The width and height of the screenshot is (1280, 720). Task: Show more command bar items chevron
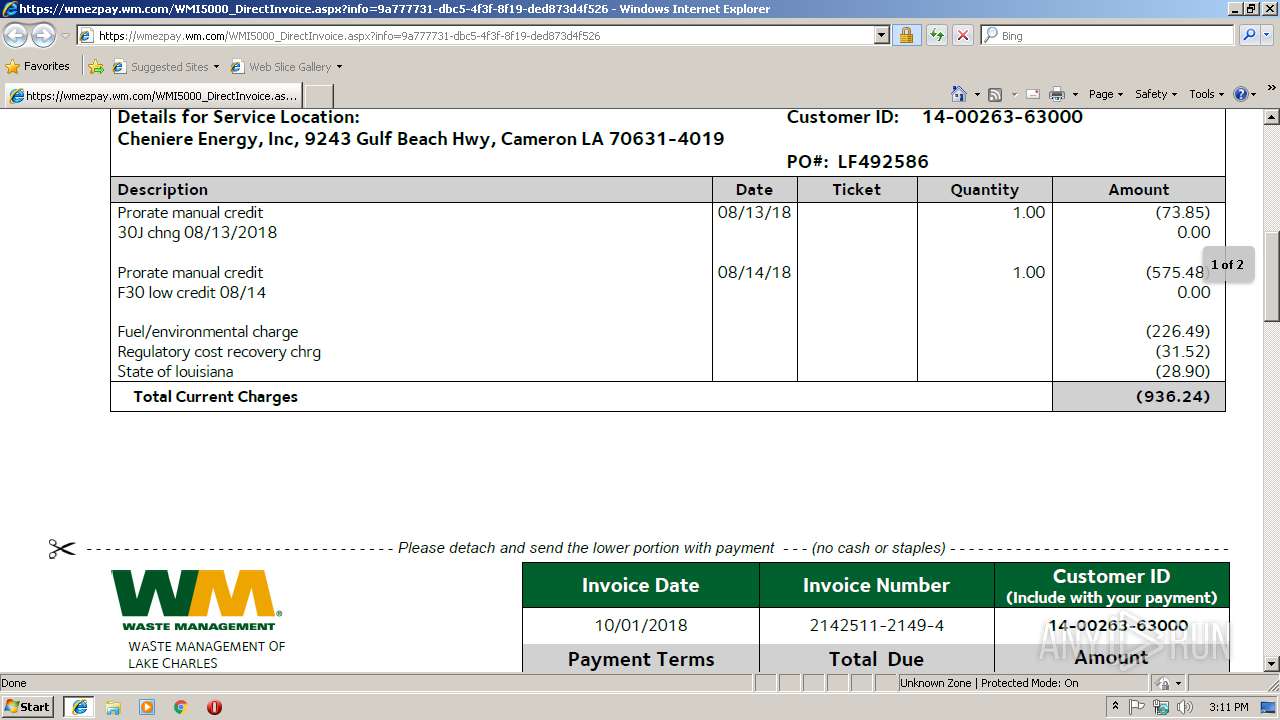(x=1272, y=89)
